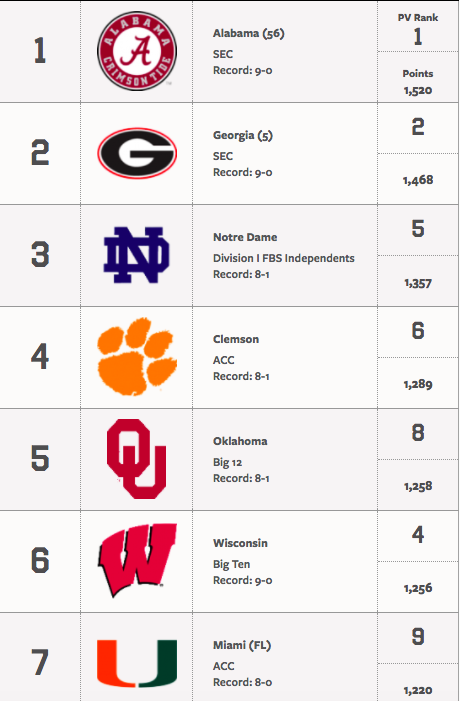Click the Big Ten conference label
The height and width of the screenshot is (701, 460).
click(x=232, y=565)
